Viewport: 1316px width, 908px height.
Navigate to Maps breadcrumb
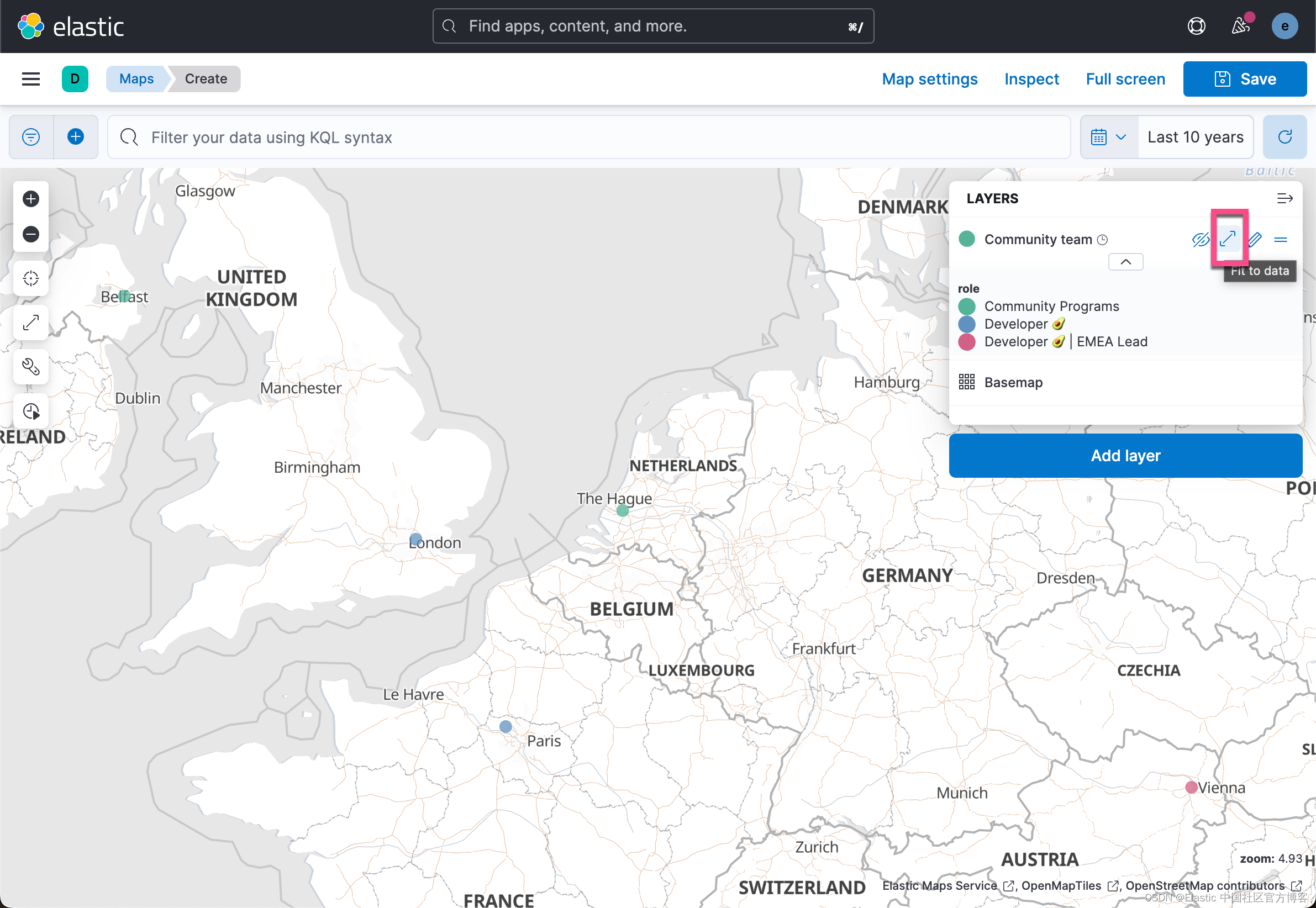[x=136, y=78]
